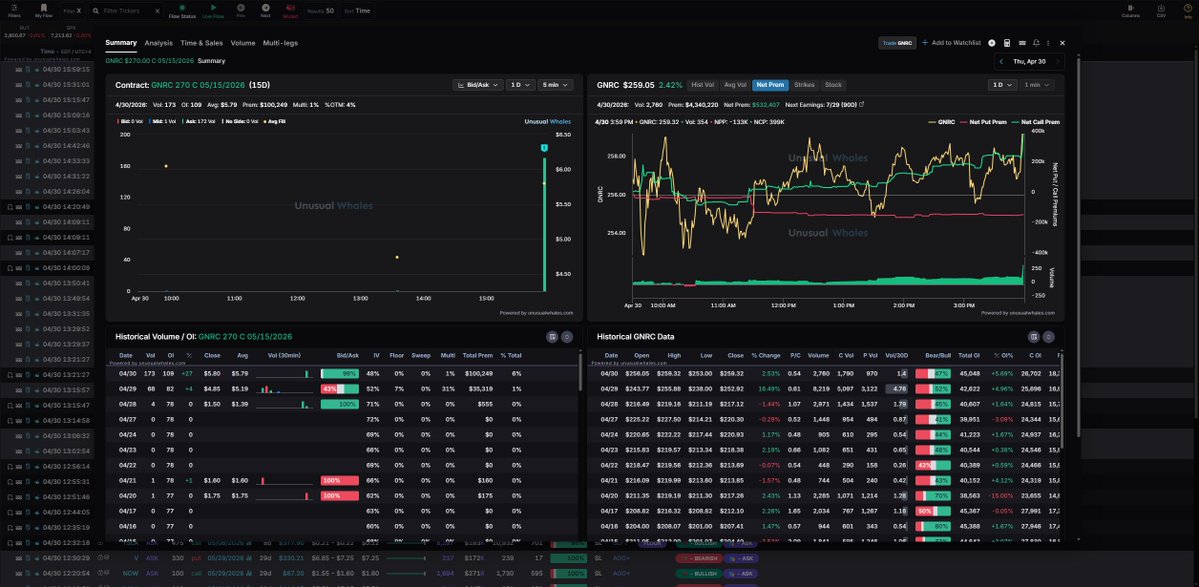This screenshot has width=1199, height=587.
Task: Click circle icon in Historical Volume header
Action: click(x=567, y=336)
